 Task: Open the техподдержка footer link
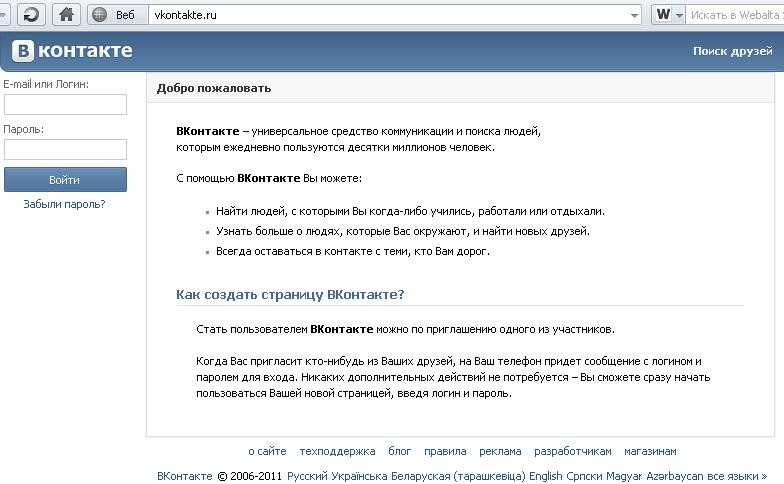coord(337,452)
